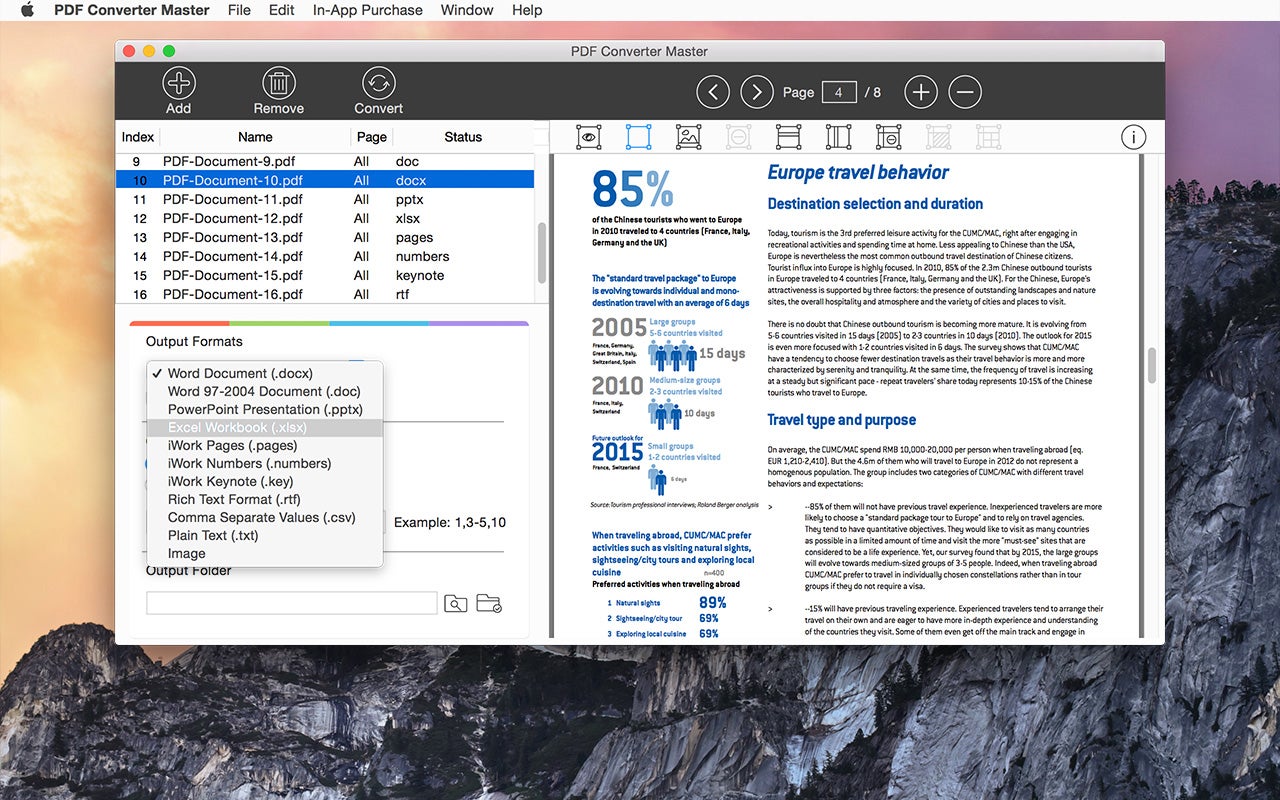Open the File menu
The image size is (1280, 800).
pyautogui.click(x=239, y=10)
